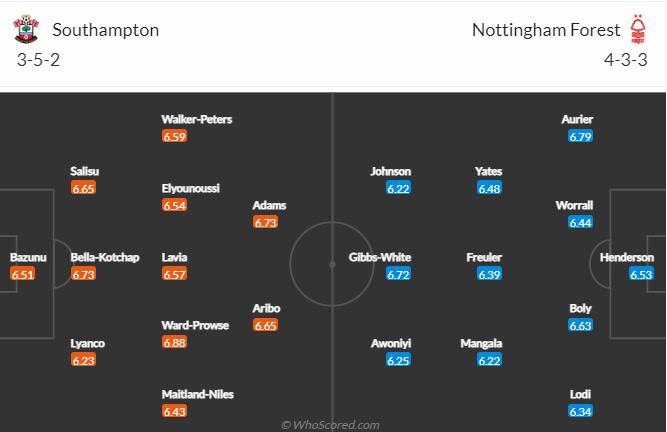Image resolution: width=667 pixels, height=432 pixels.
Task: Click the Bella-Kotchap player label
Action: (x=105, y=257)
